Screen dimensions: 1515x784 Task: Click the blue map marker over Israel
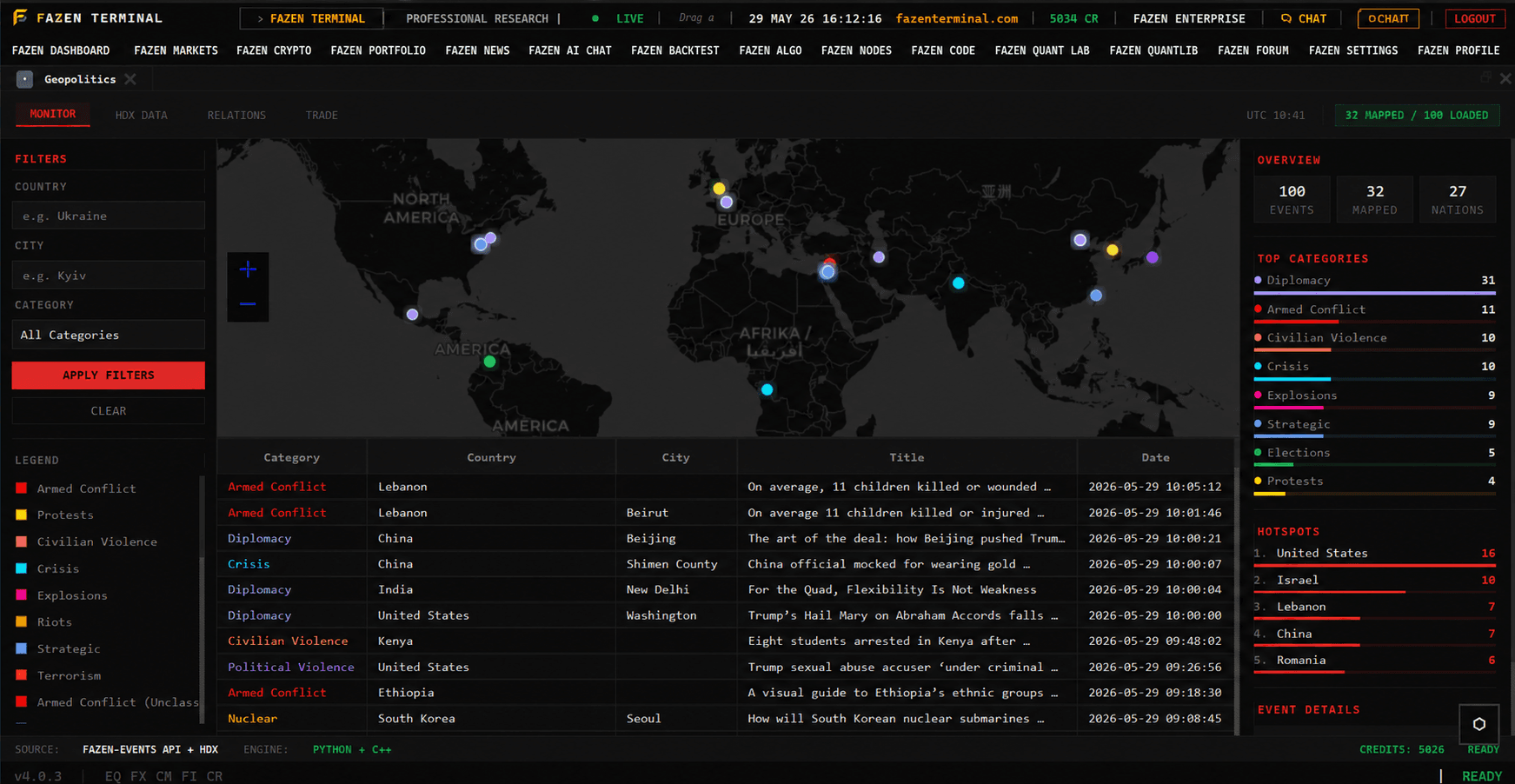pos(827,272)
